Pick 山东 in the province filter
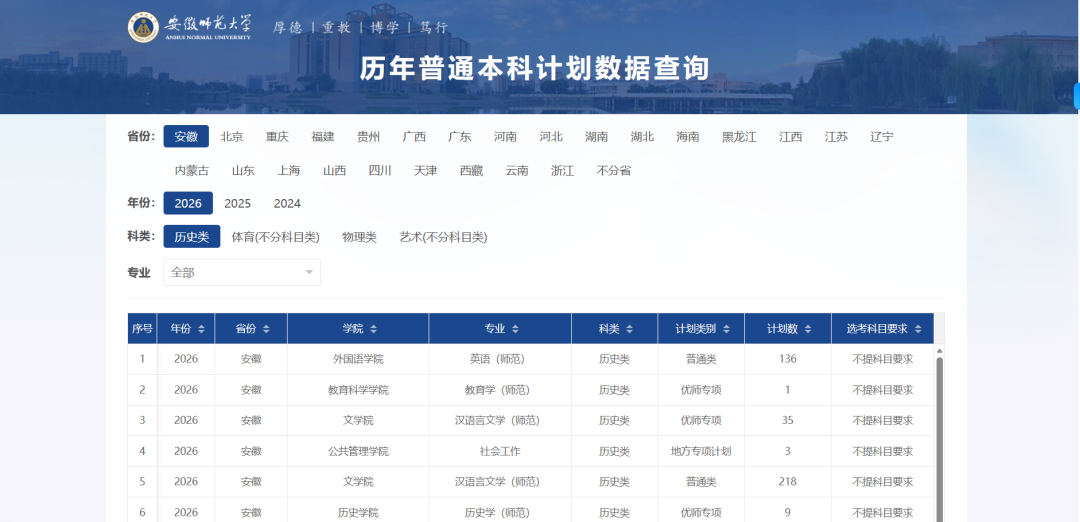1080x522 pixels. click(x=243, y=170)
